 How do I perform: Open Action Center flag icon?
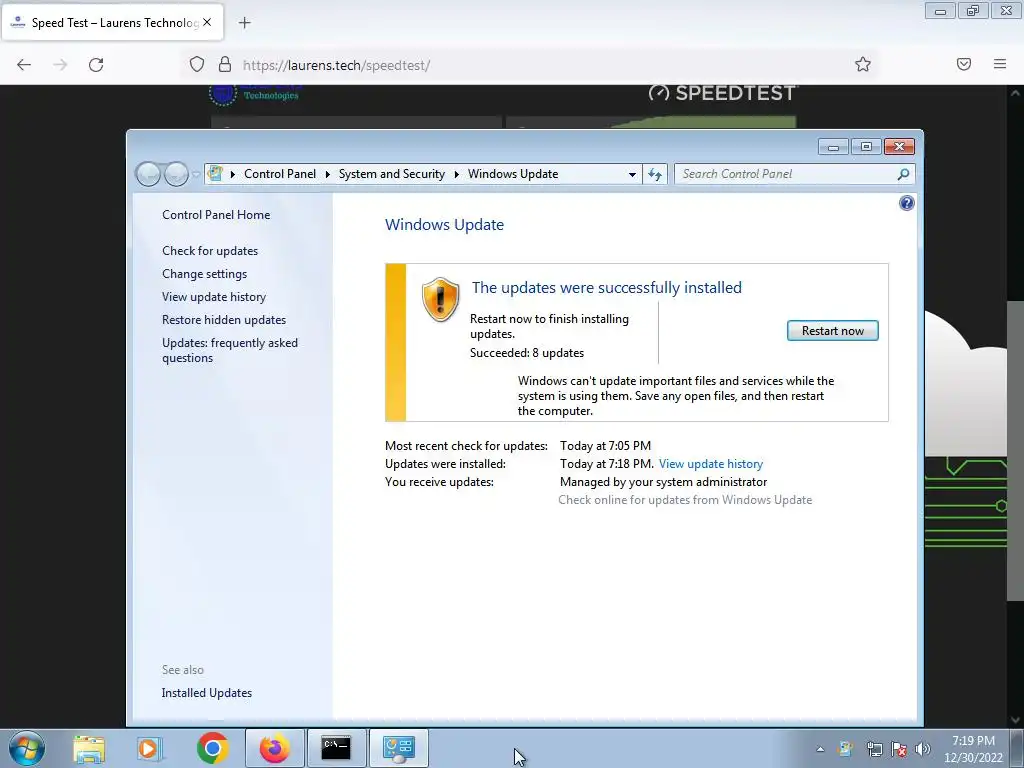[x=899, y=749]
